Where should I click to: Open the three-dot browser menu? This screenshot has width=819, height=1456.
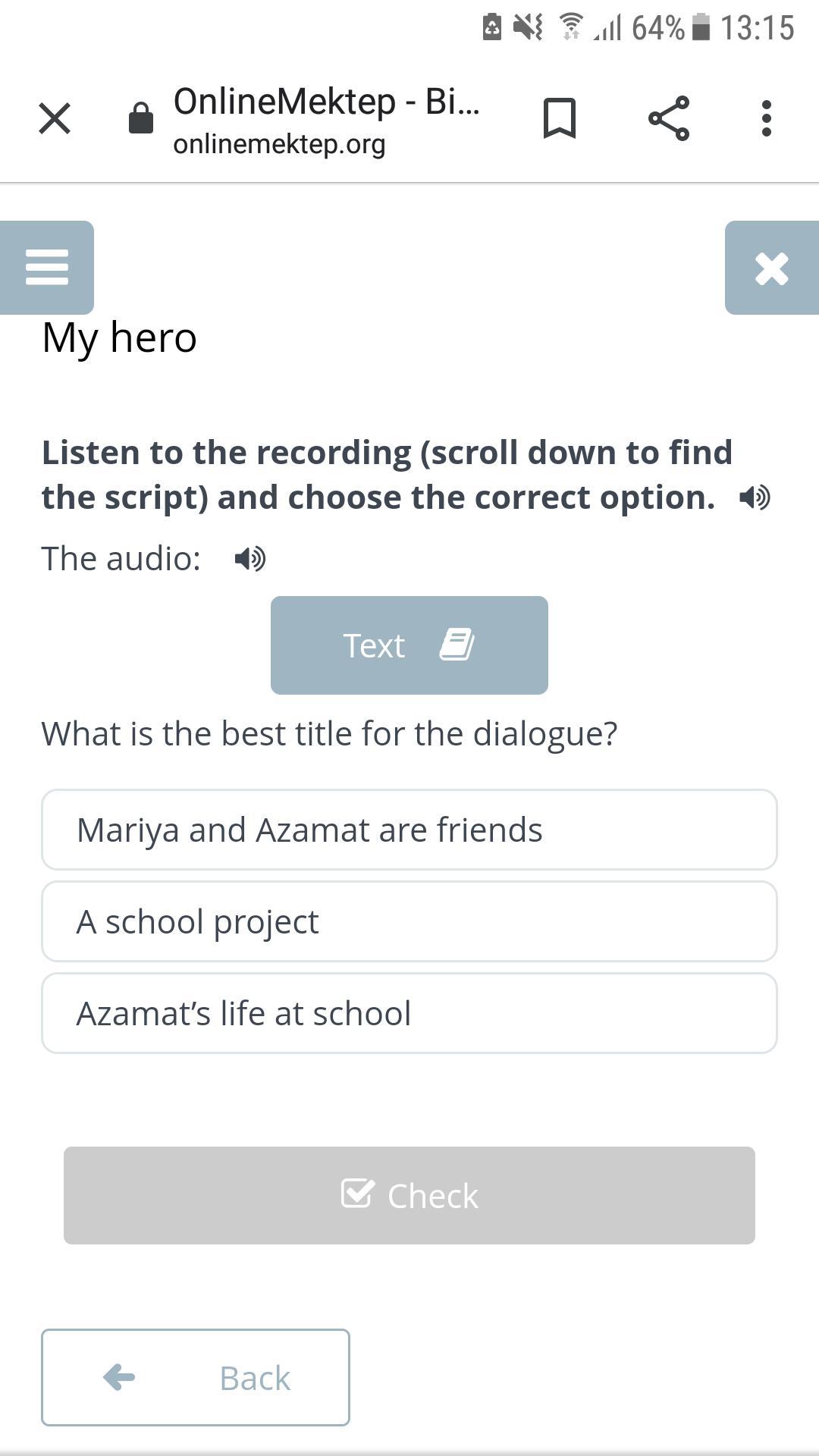coord(767,118)
